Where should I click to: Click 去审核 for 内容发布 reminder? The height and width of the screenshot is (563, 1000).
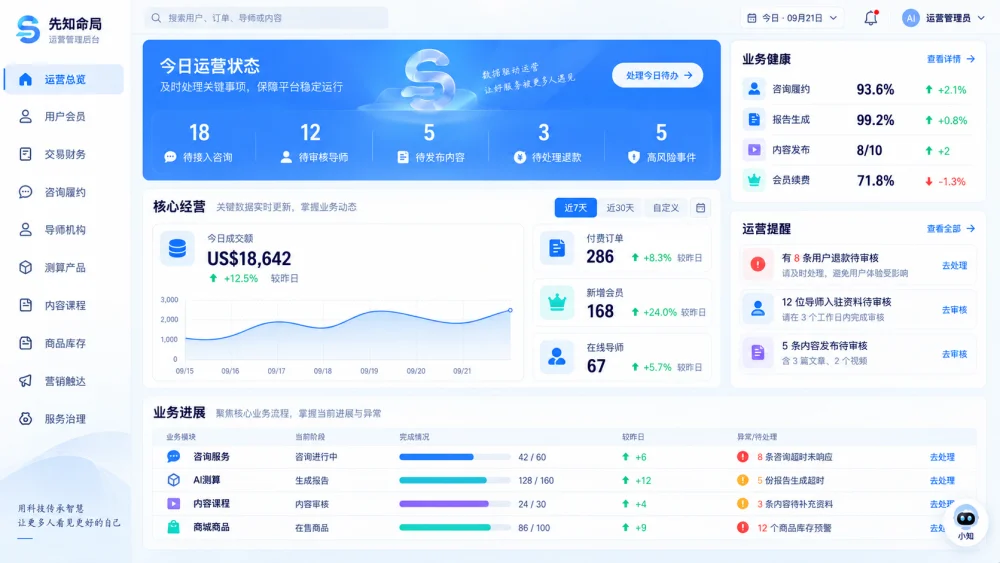click(x=954, y=354)
